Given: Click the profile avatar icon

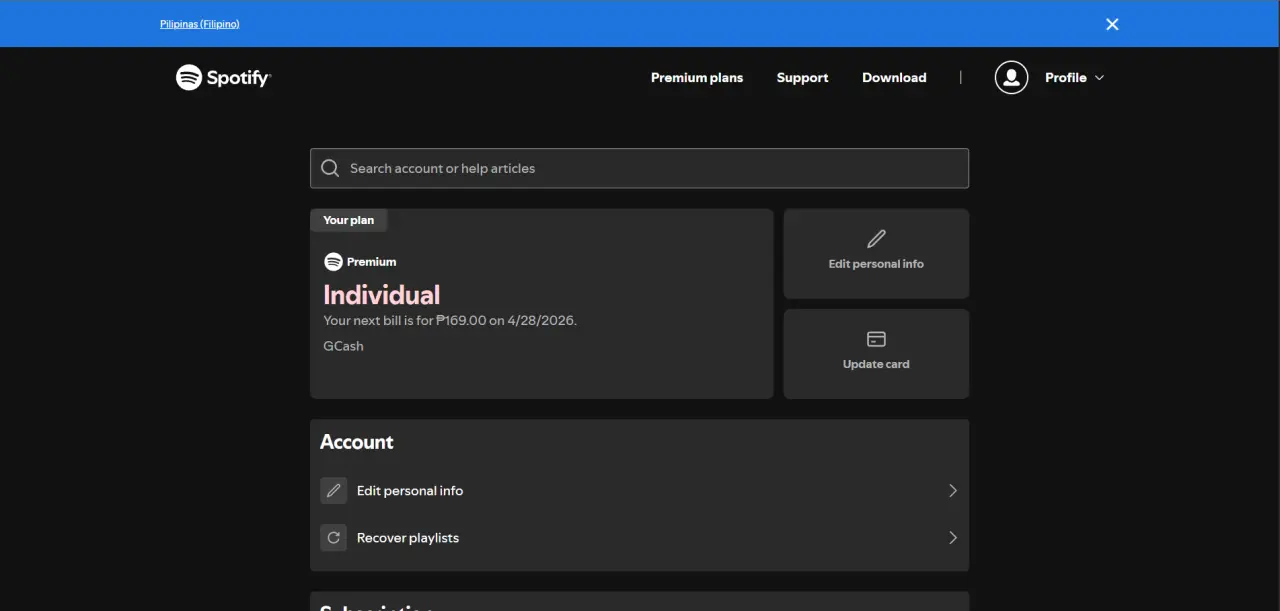Looking at the screenshot, I should [1011, 77].
